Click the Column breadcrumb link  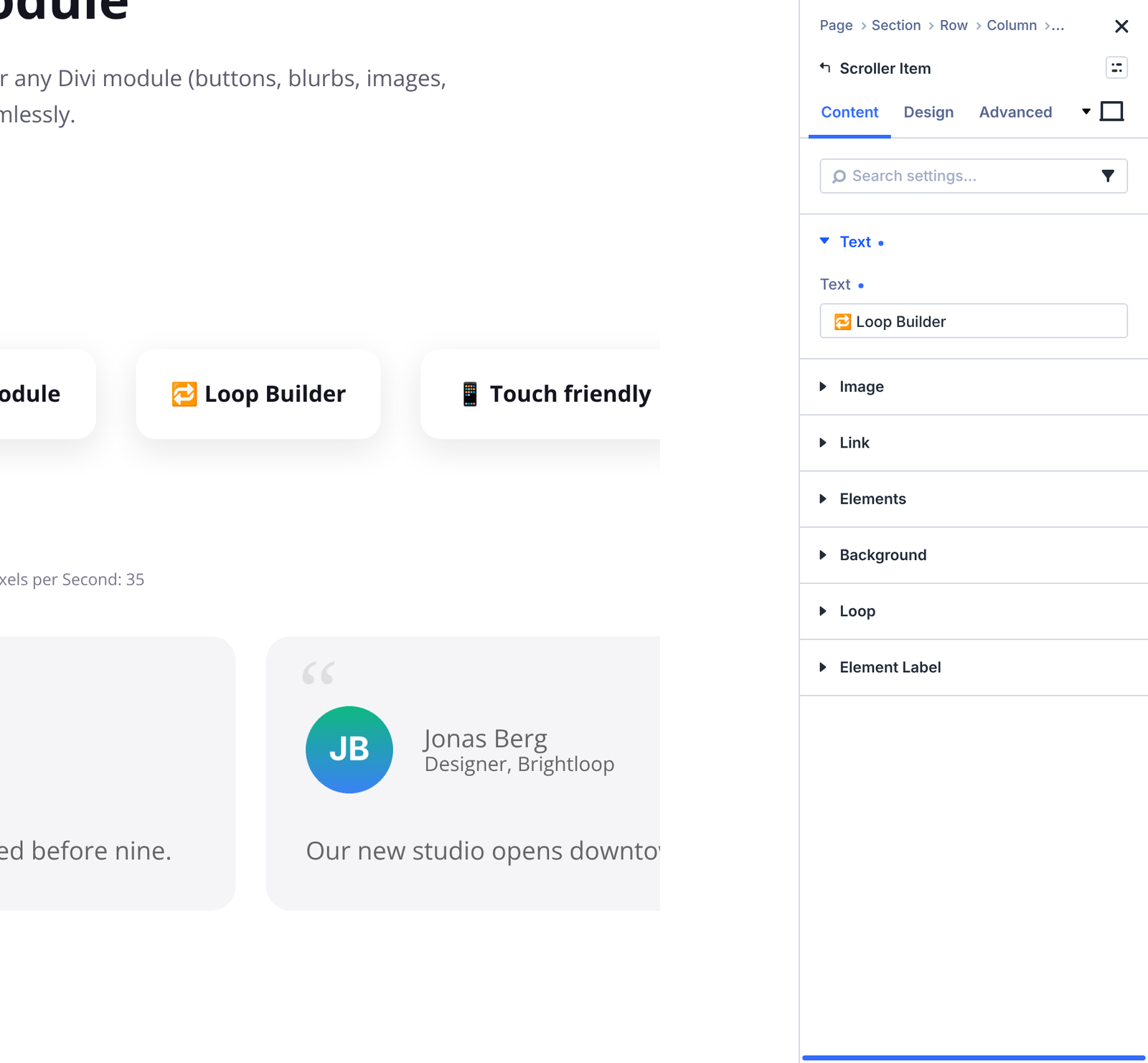[1012, 25]
